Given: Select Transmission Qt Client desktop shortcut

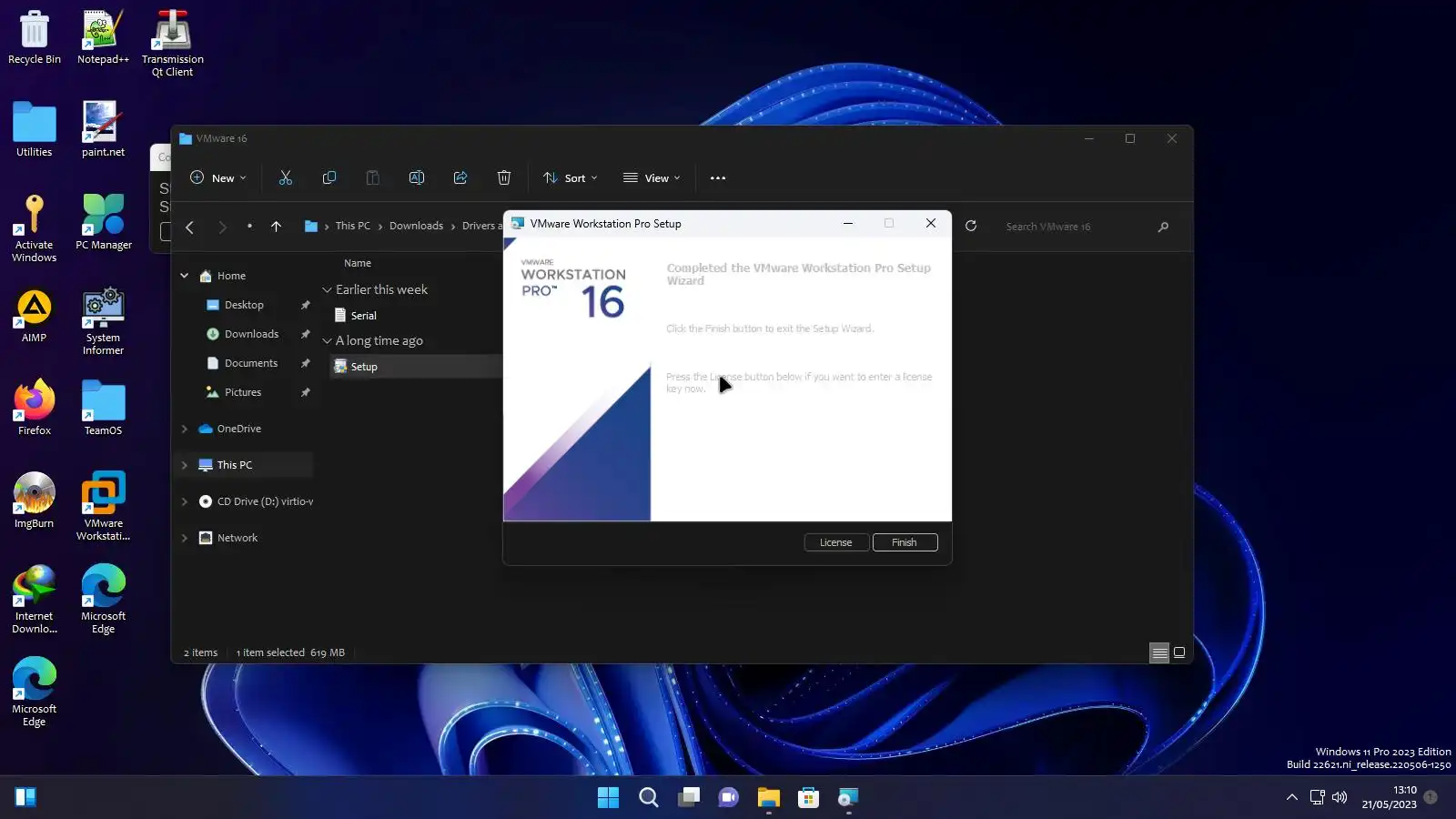Looking at the screenshot, I should (x=173, y=44).
